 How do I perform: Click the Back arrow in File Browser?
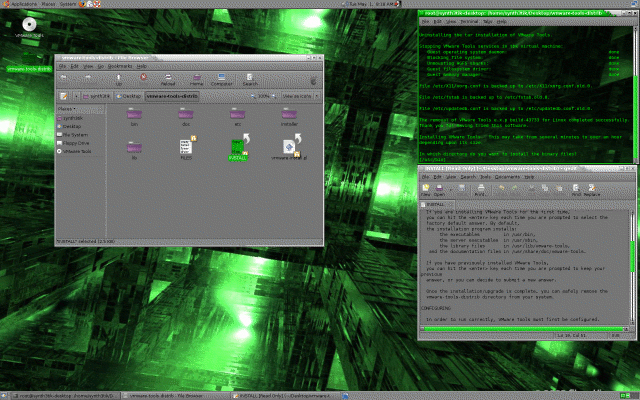pyautogui.click(x=64, y=78)
